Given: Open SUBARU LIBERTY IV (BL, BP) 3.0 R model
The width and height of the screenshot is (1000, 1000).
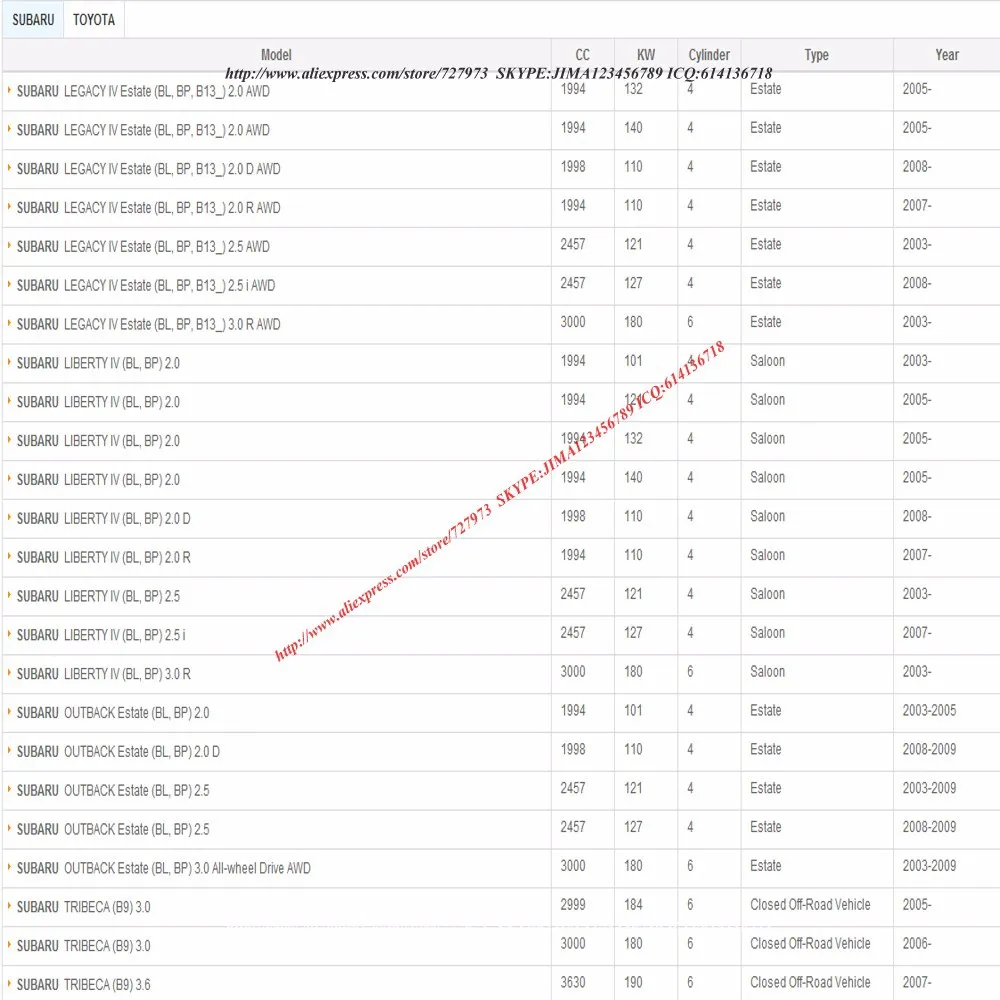Looking at the screenshot, I should (x=103, y=674).
